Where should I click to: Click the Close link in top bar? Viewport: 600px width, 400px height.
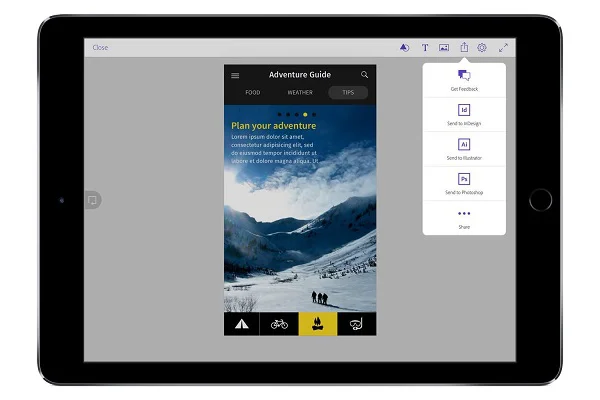pyautogui.click(x=100, y=47)
